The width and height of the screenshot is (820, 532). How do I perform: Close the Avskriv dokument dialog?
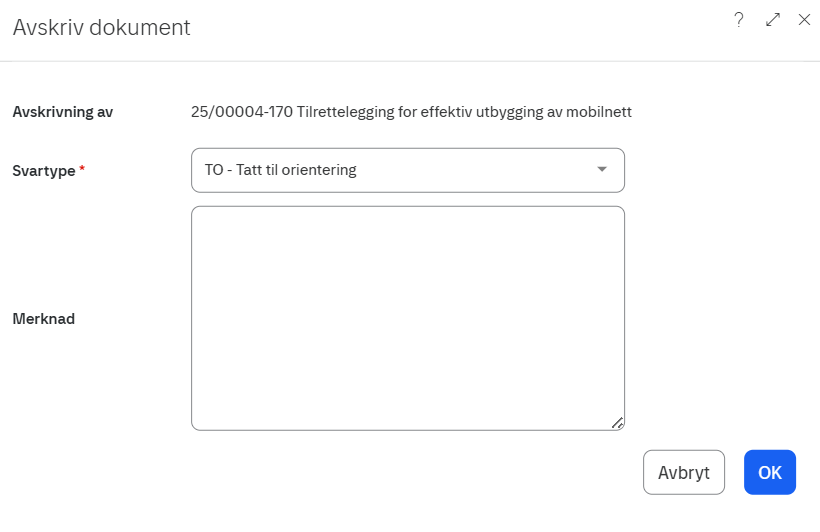(804, 20)
